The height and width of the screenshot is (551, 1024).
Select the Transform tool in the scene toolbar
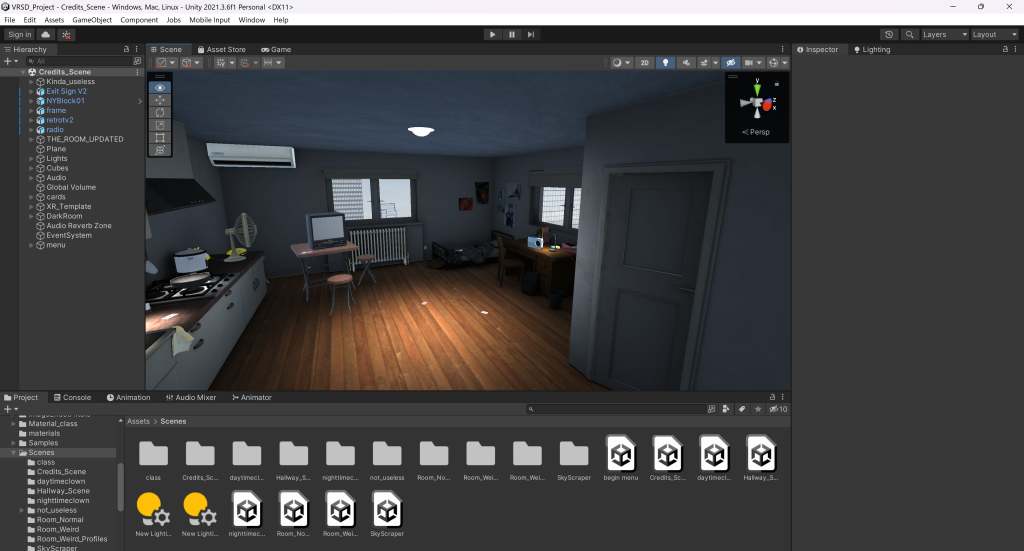coord(160,150)
